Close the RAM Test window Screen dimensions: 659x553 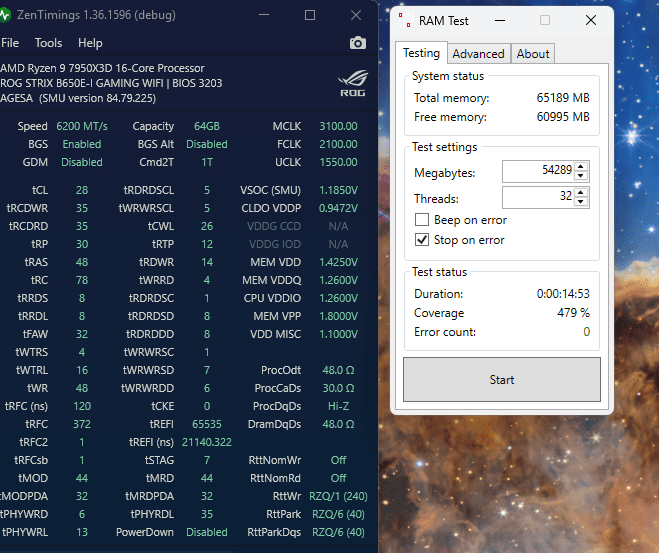coord(591,20)
